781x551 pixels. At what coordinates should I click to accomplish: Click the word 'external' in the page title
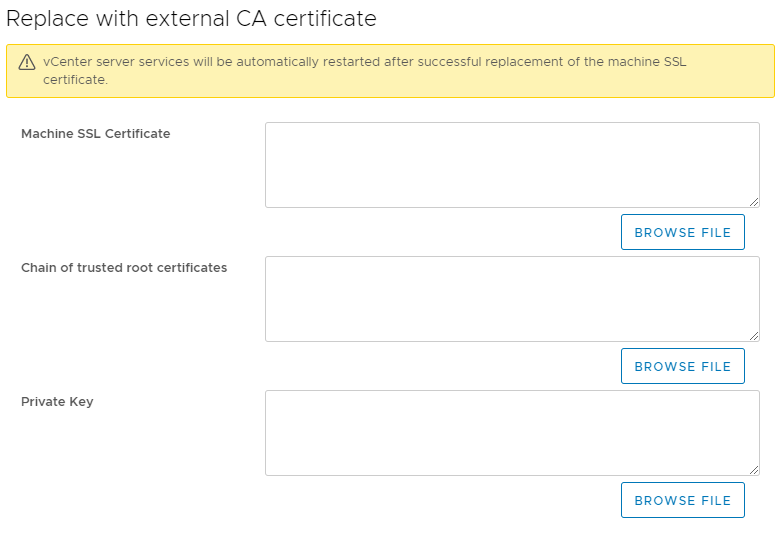point(187,19)
